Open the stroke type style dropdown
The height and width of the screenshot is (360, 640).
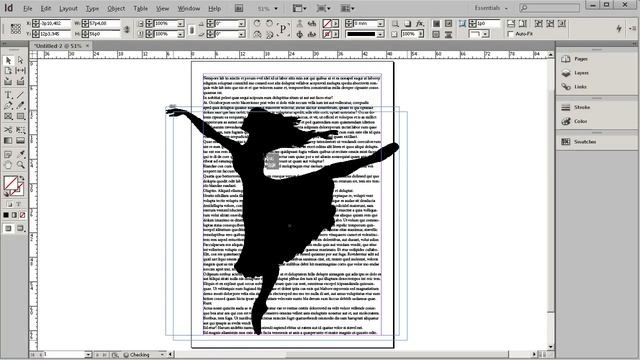[x=380, y=34]
